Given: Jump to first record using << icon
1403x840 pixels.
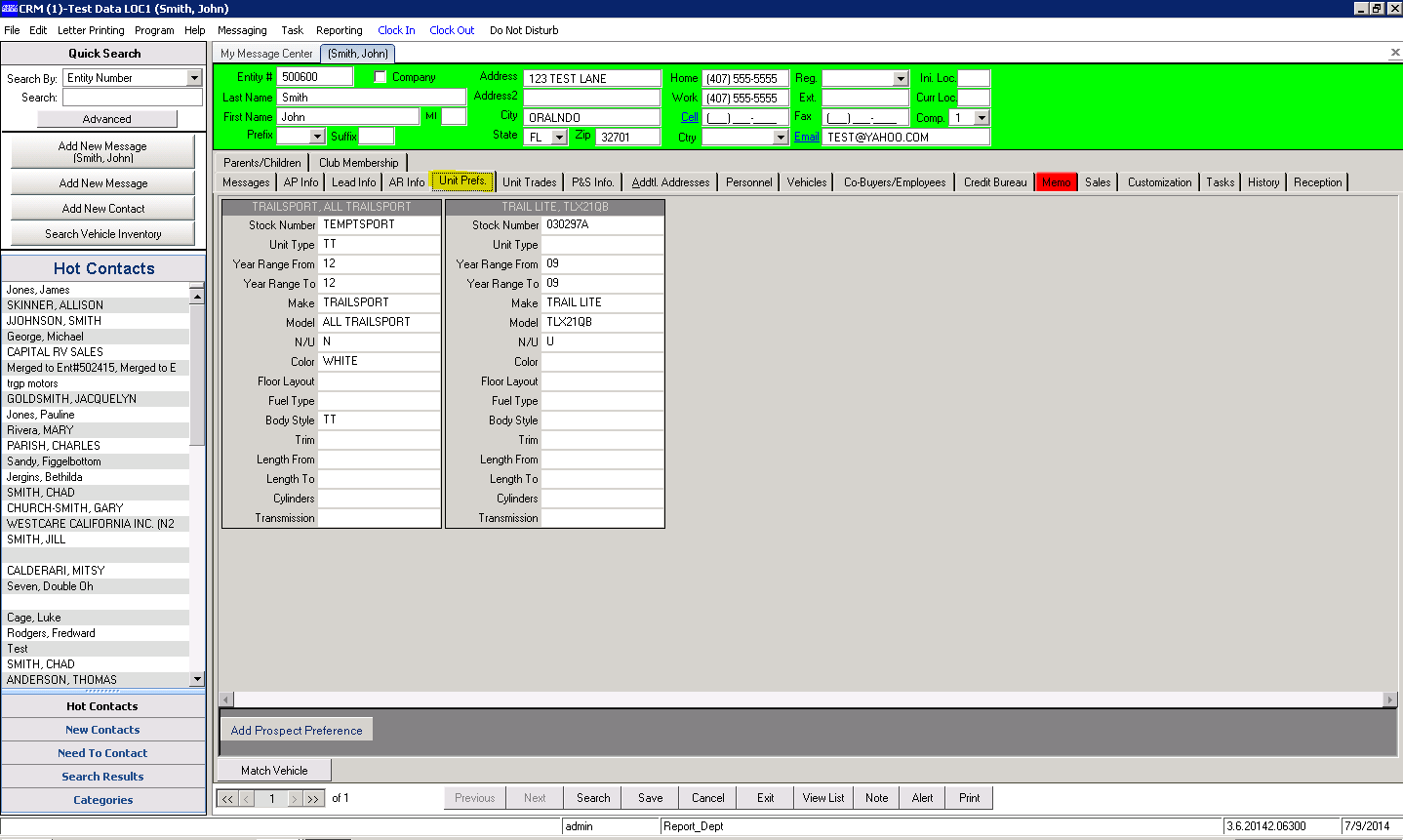Looking at the screenshot, I should tap(226, 797).
